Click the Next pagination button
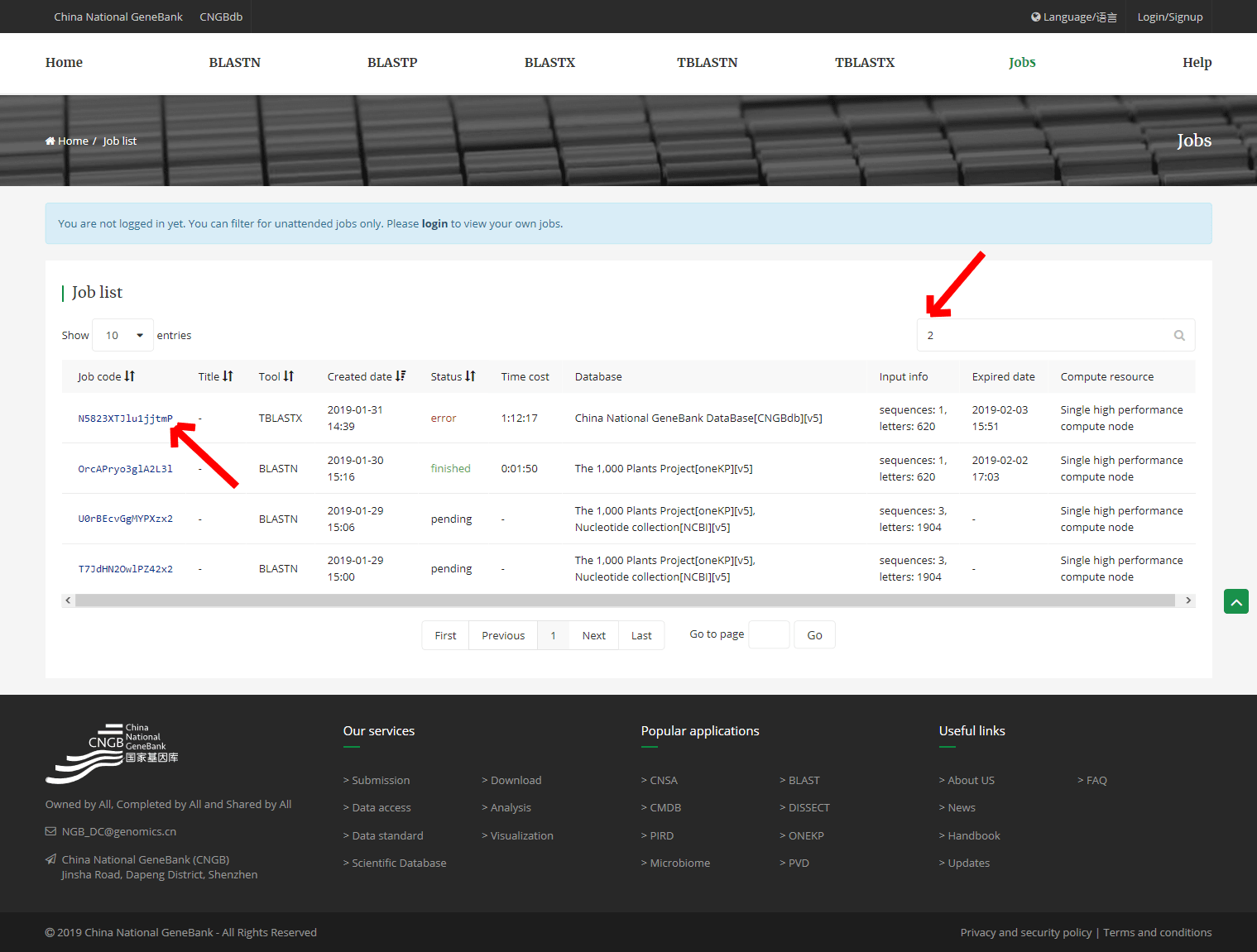The image size is (1257, 952). [x=594, y=635]
